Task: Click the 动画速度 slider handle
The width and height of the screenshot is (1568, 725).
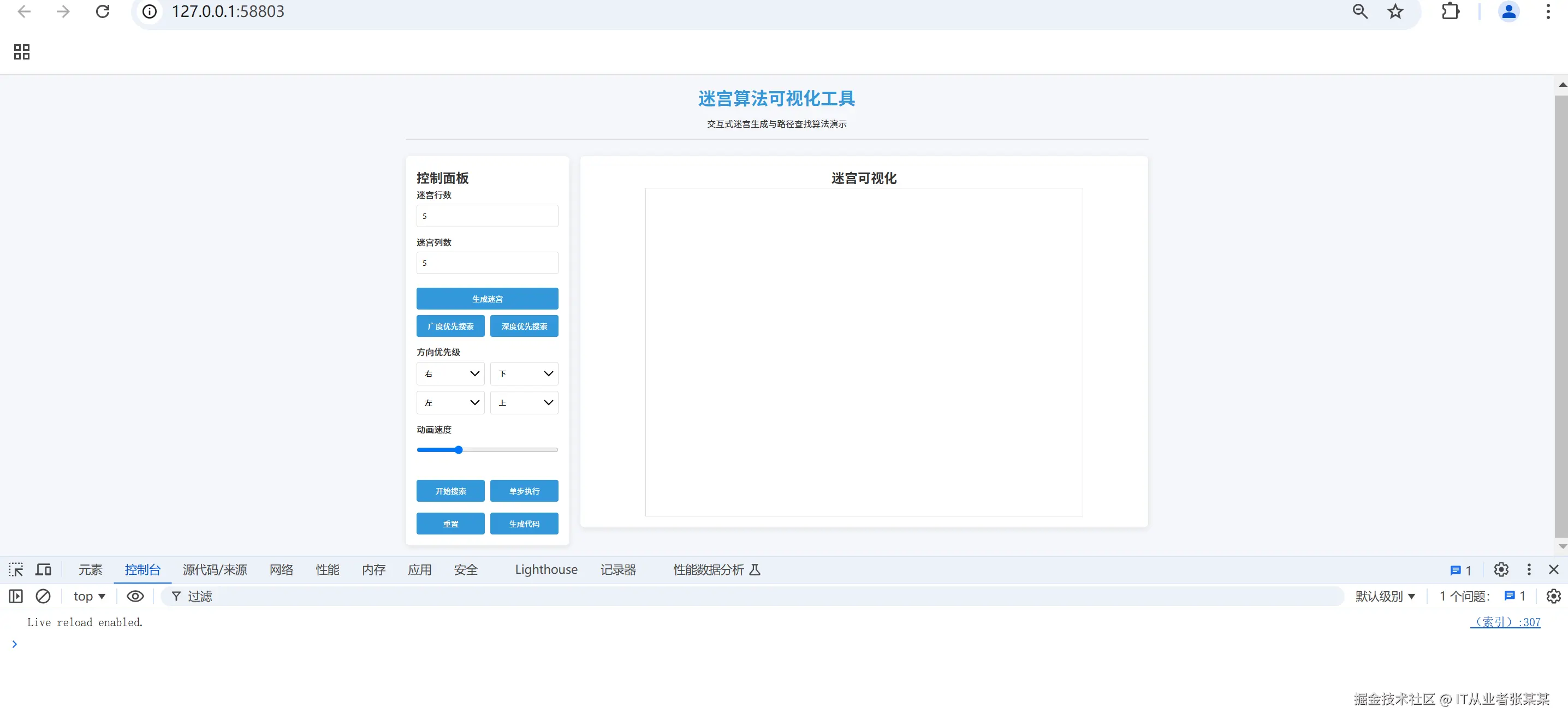Action: pyautogui.click(x=459, y=450)
